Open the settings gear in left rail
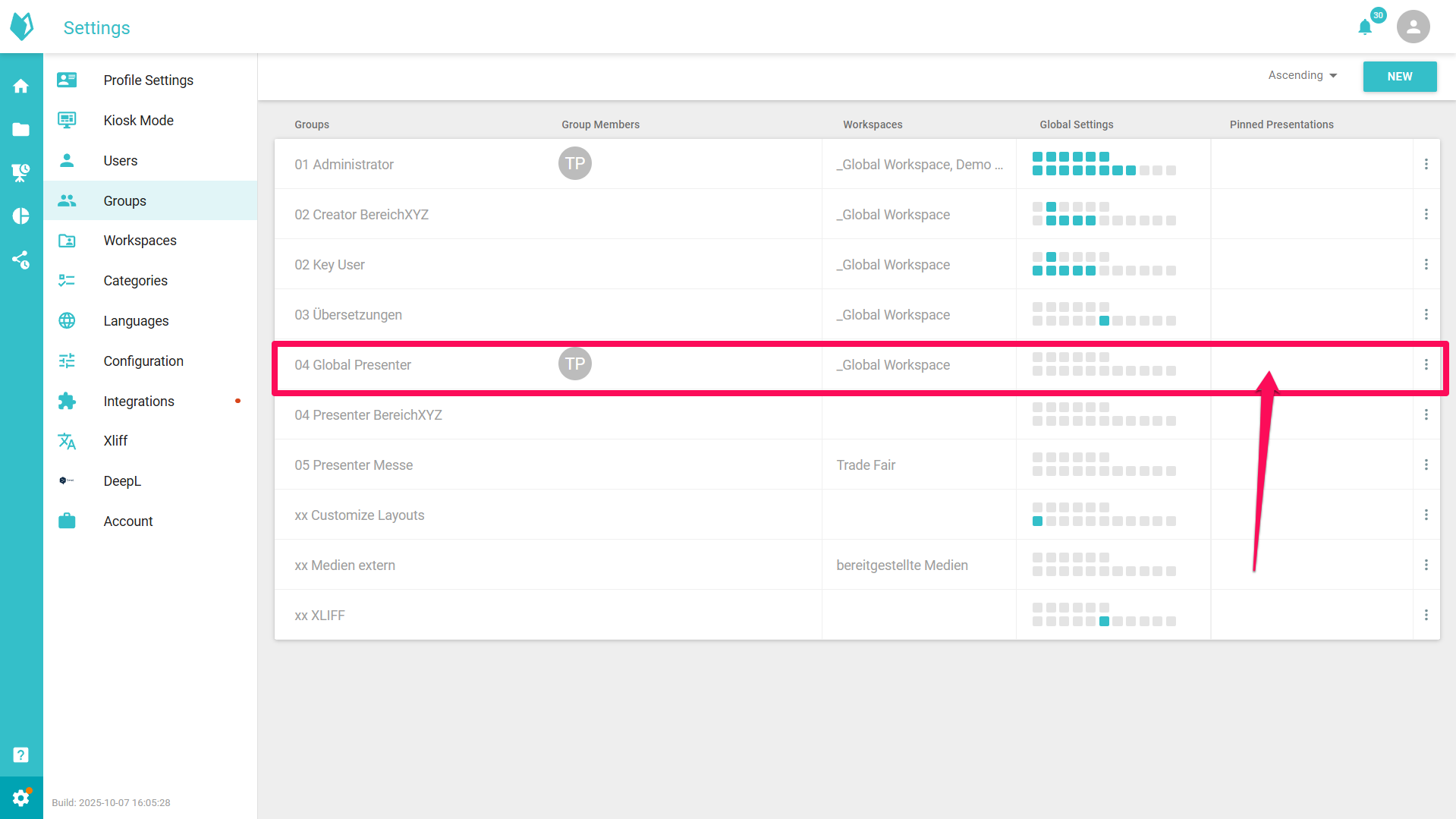The height and width of the screenshot is (819, 1456). (21, 798)
